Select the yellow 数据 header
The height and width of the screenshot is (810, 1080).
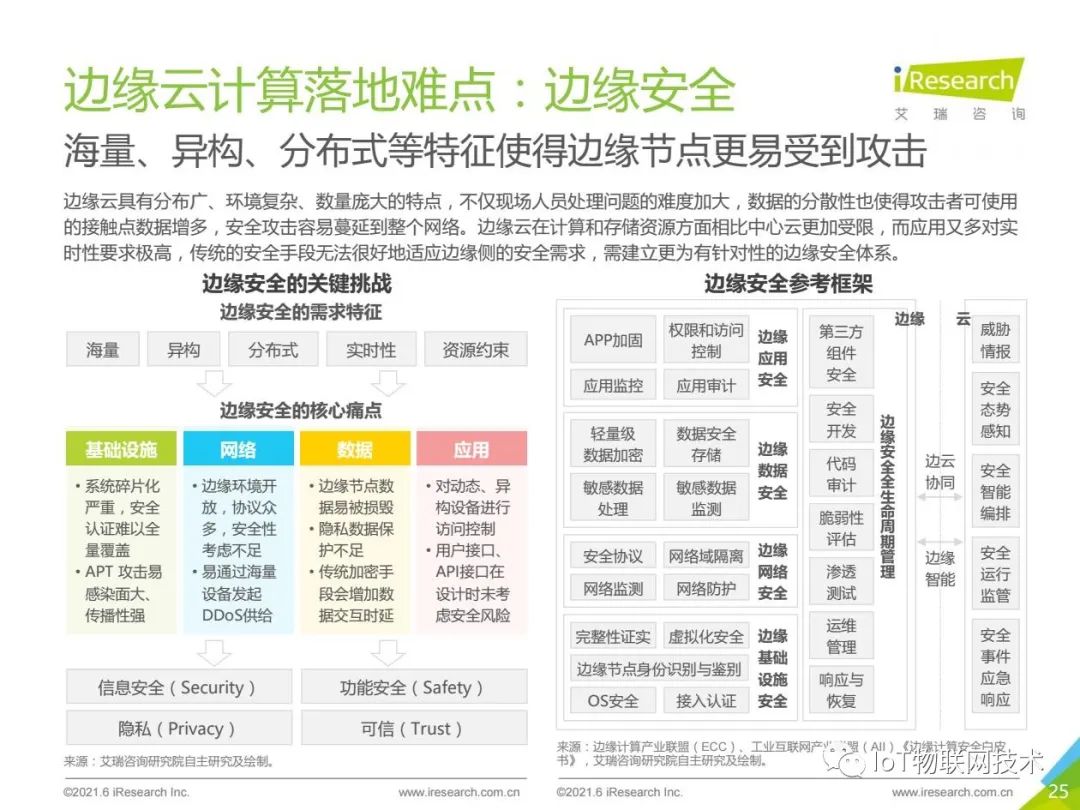(355, 449)
